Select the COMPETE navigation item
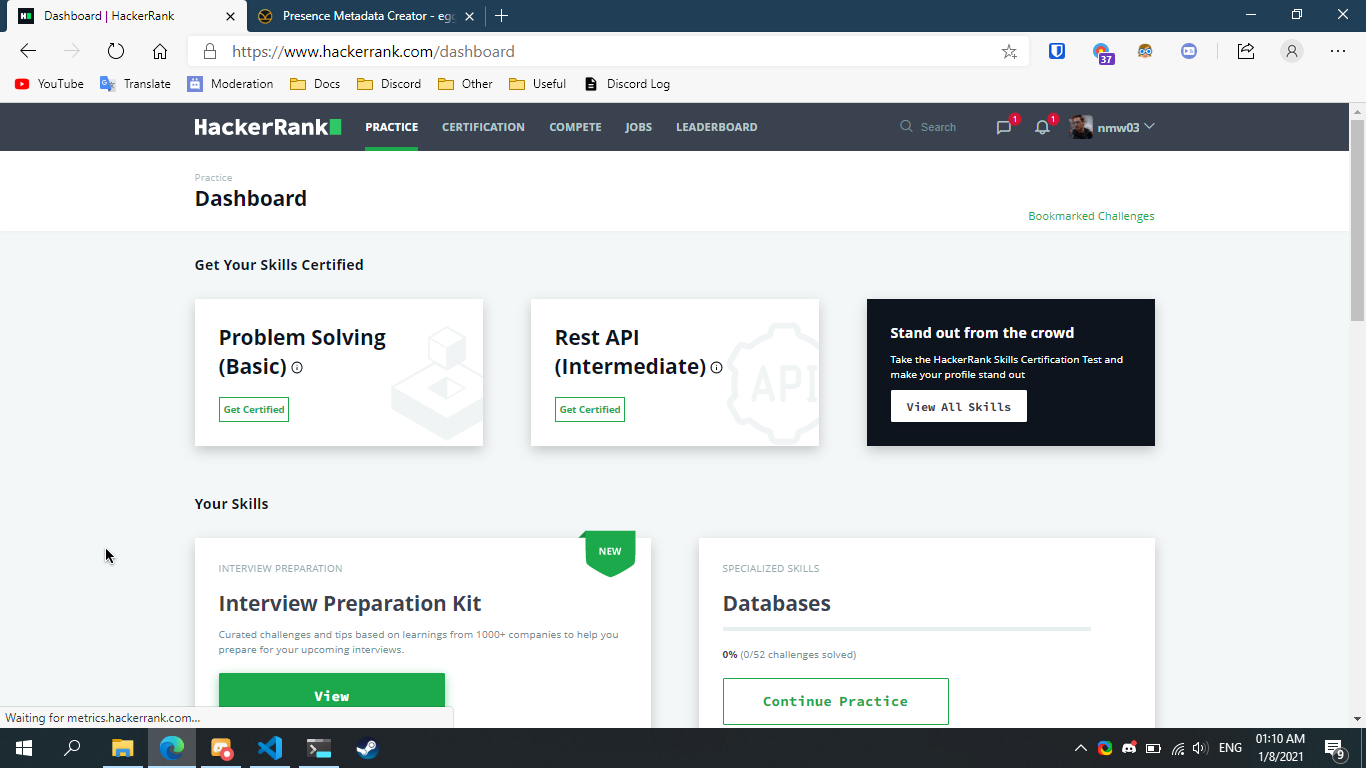Screen dimensions: 1366x768 coord(575,127)
